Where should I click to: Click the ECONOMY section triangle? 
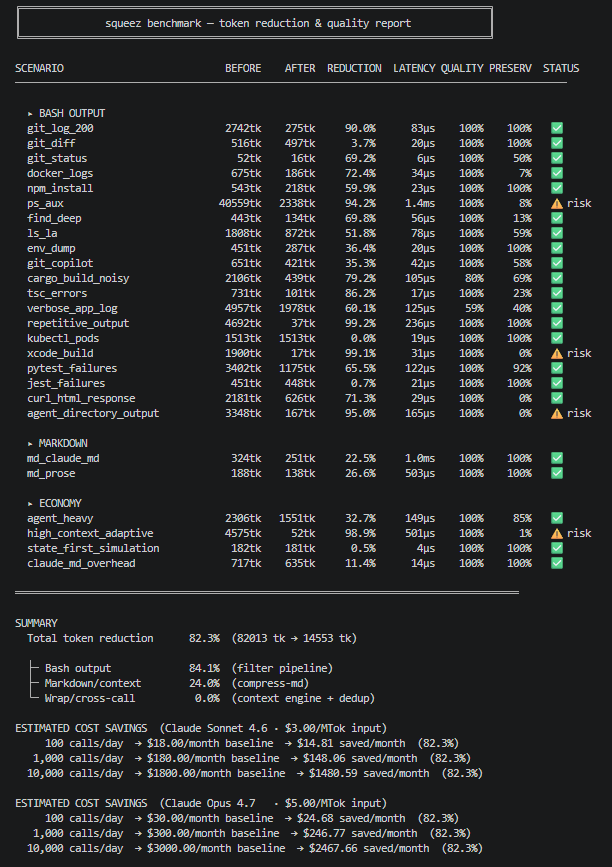(x=30, y=504)
